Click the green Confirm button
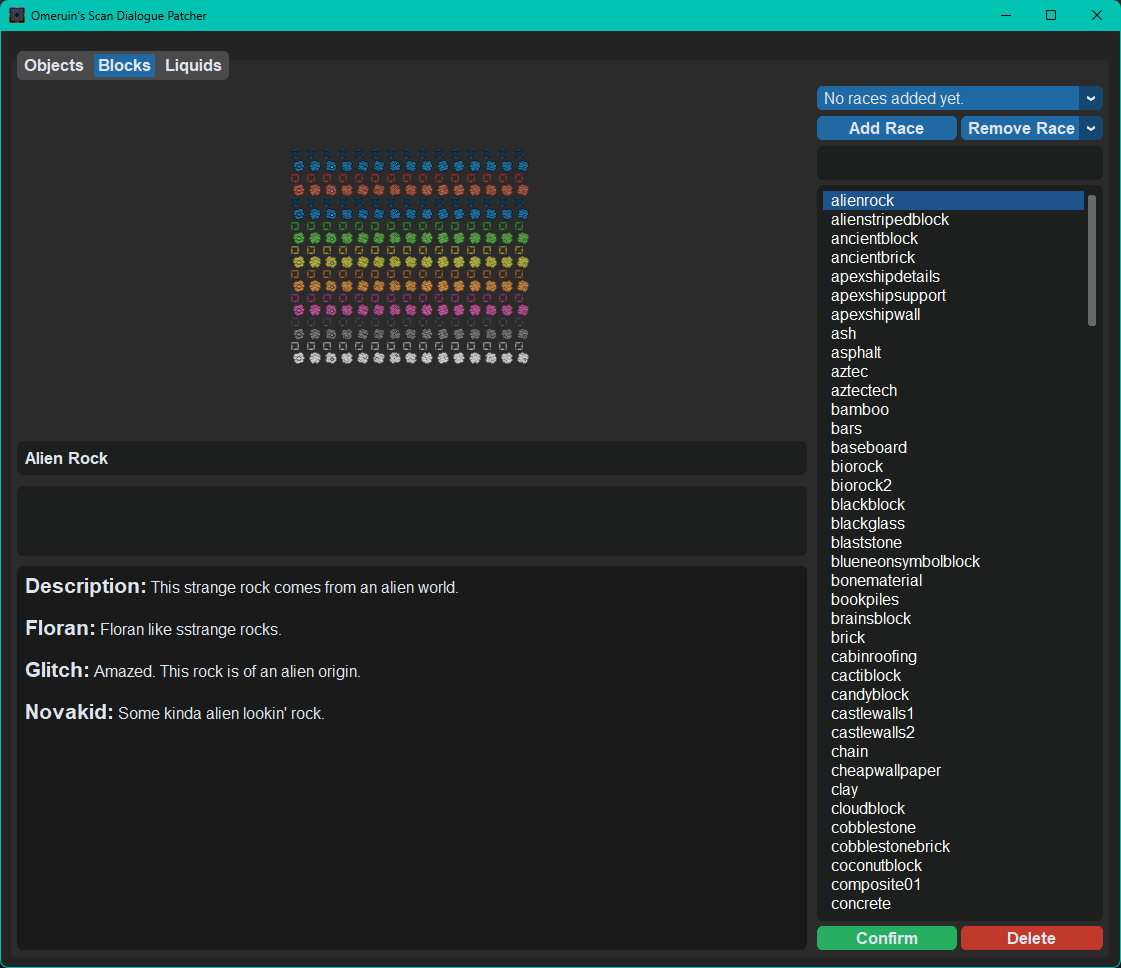 (x=887, y=938)
